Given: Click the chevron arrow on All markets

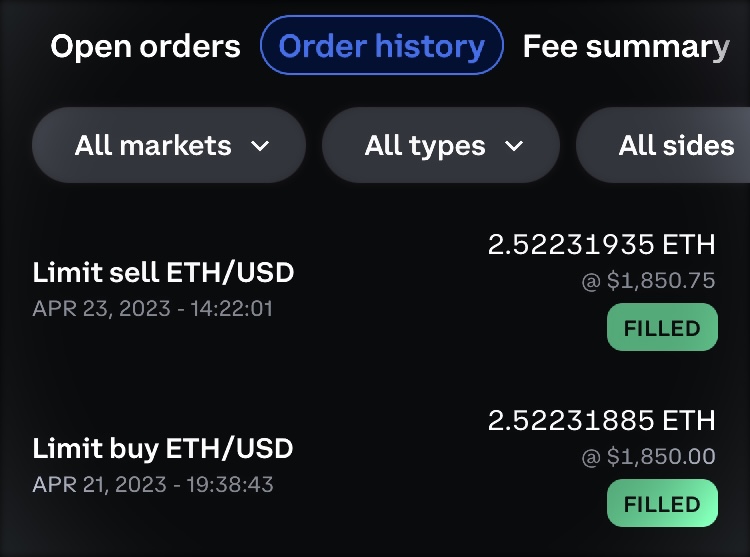Looking at the screenshot, I should (x=260, y=147).
